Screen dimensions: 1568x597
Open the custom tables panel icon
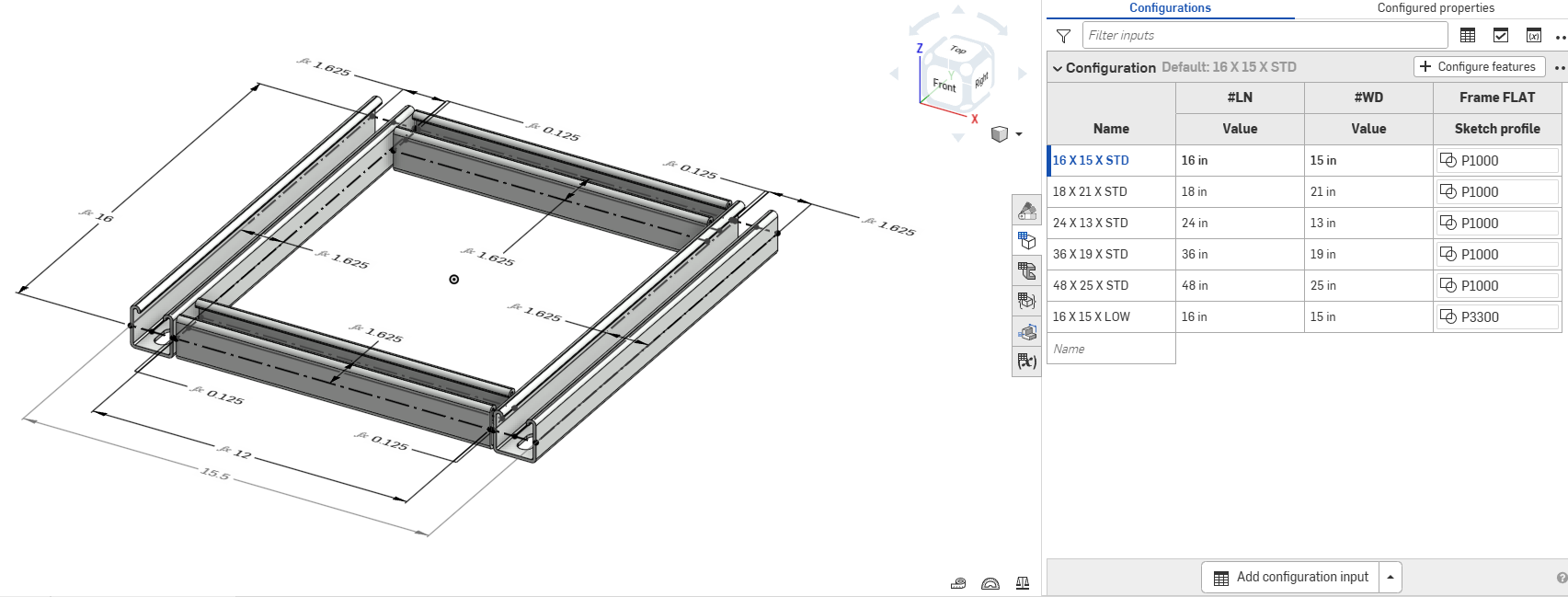point(1026,301)
